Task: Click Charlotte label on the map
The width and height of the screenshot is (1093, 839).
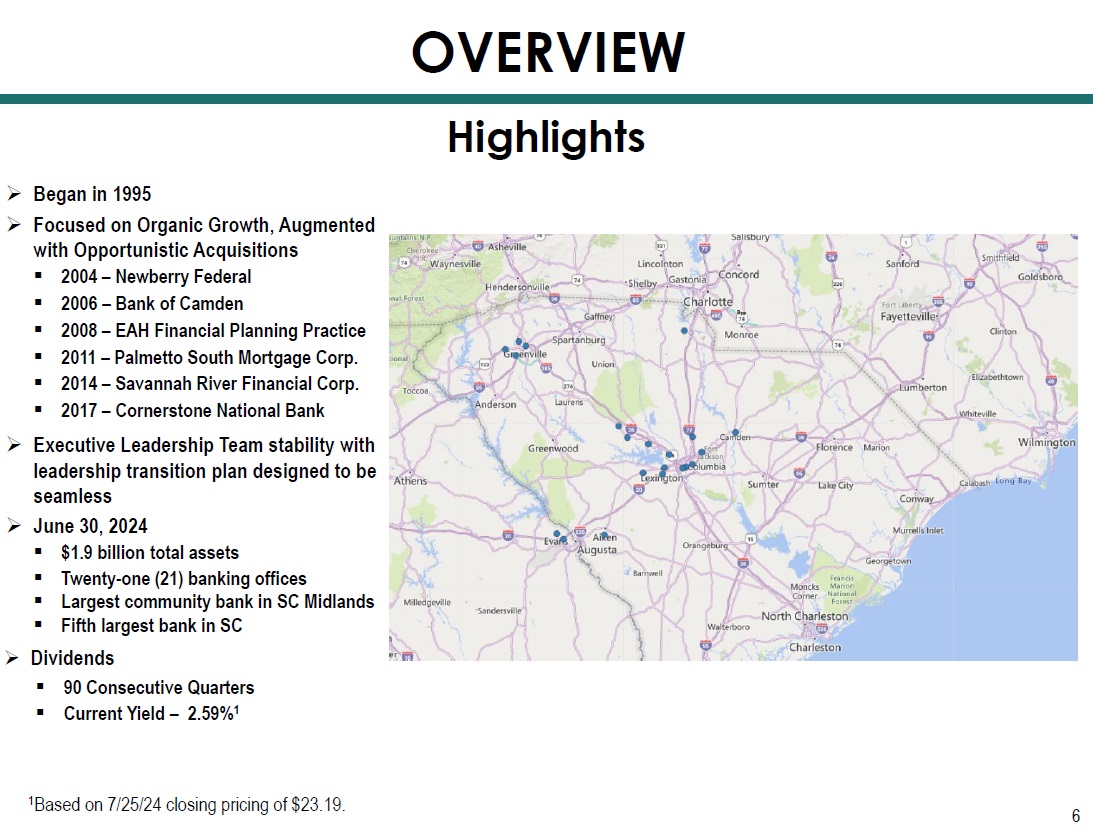Action: [708, 302]
